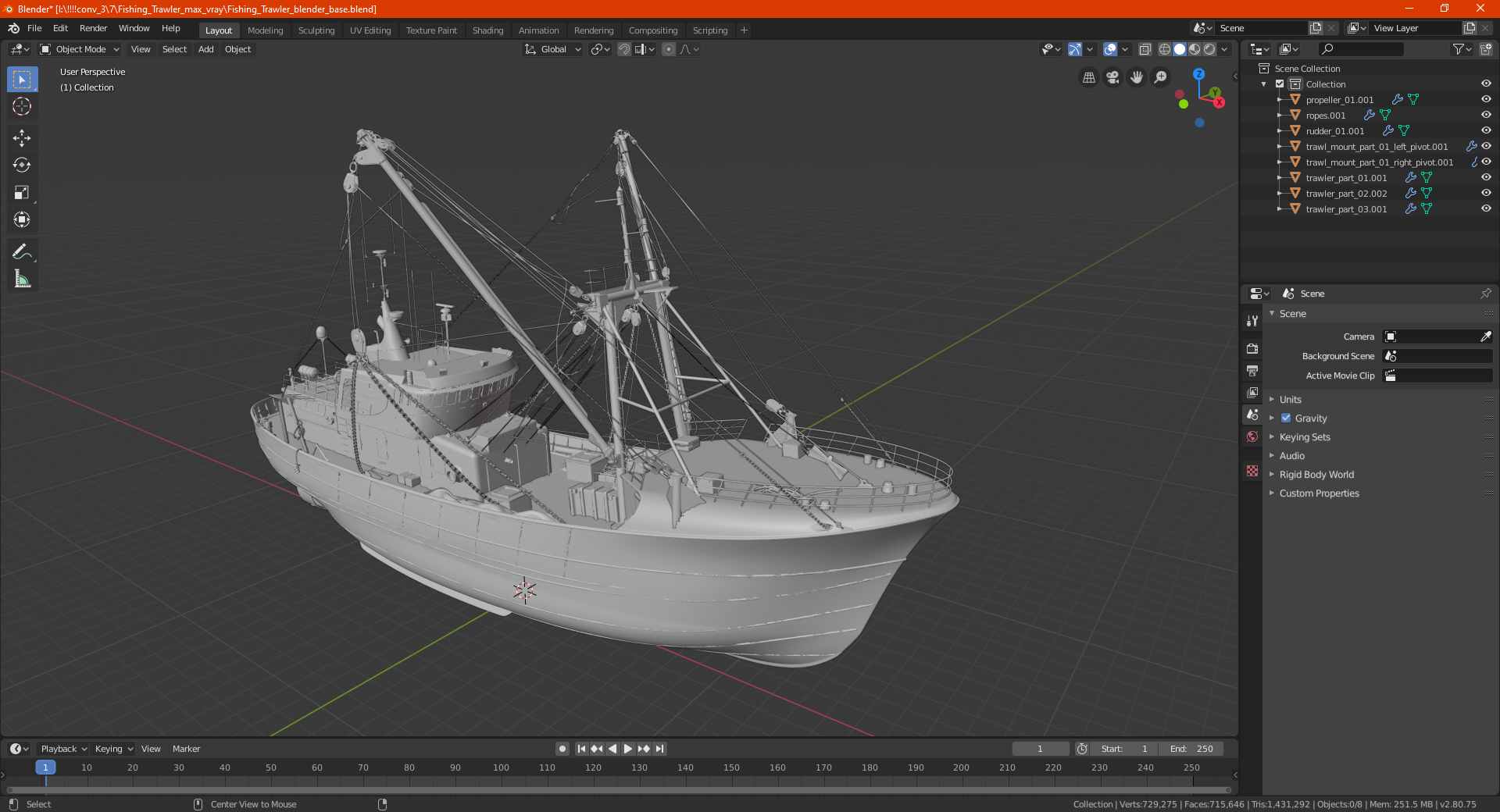Open the World properties tab
The height and width of the screenshot is (812, 1500).
click(x=1252, y=436)
